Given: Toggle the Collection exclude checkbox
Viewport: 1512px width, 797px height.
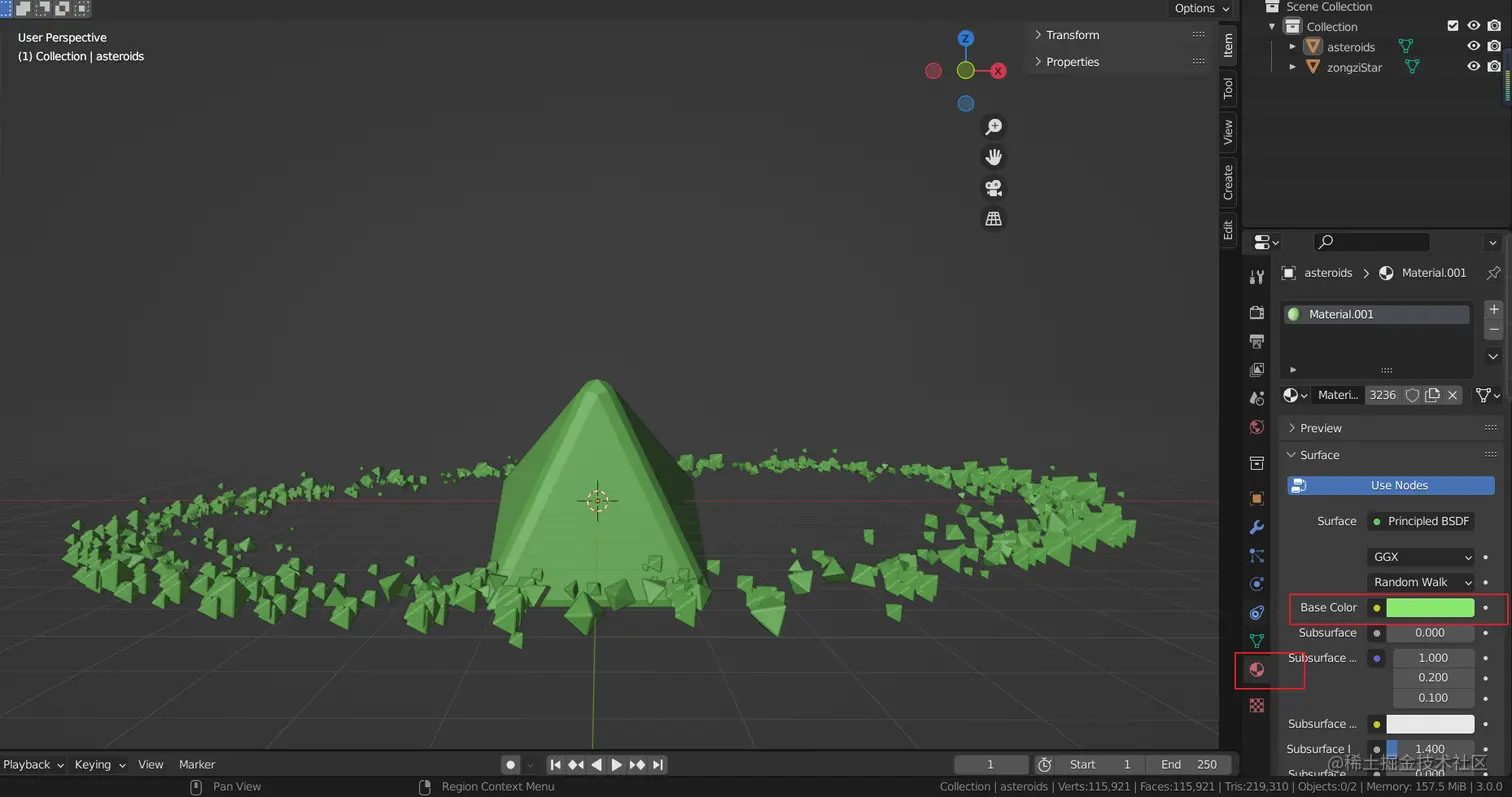Looking at the screenshot, I should click(x=1453, y=27).
